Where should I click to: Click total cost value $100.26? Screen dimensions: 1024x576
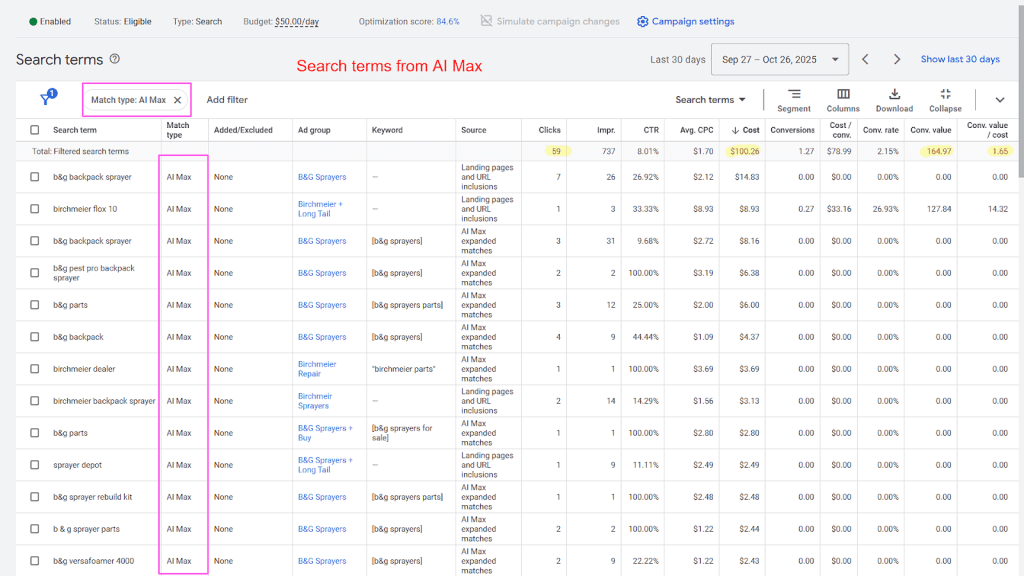click(x=744, y=151)
